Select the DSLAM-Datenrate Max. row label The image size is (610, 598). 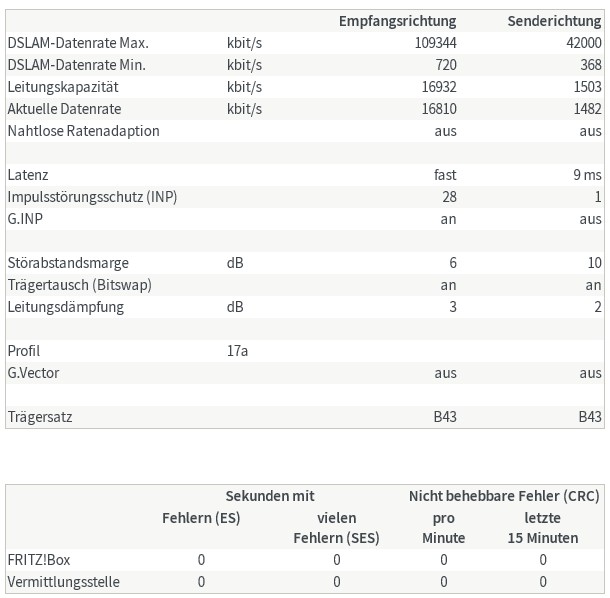[x=78, y=43]
